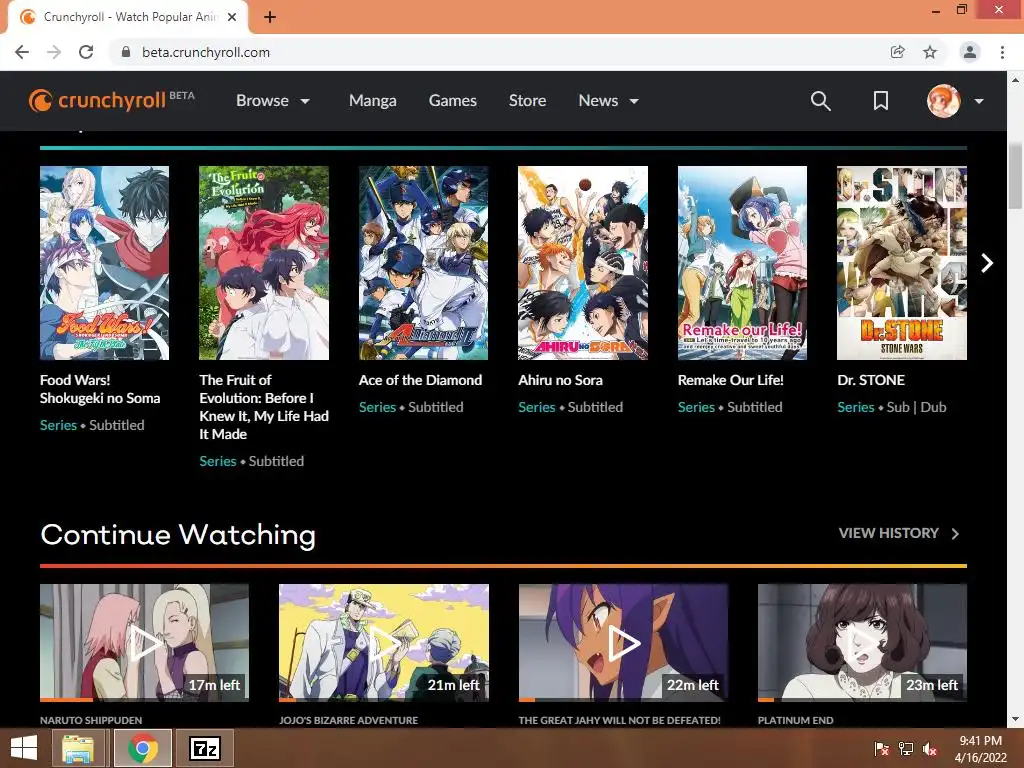Play The Great Jahy episode

pyautogui.click(x=623, y=643)
